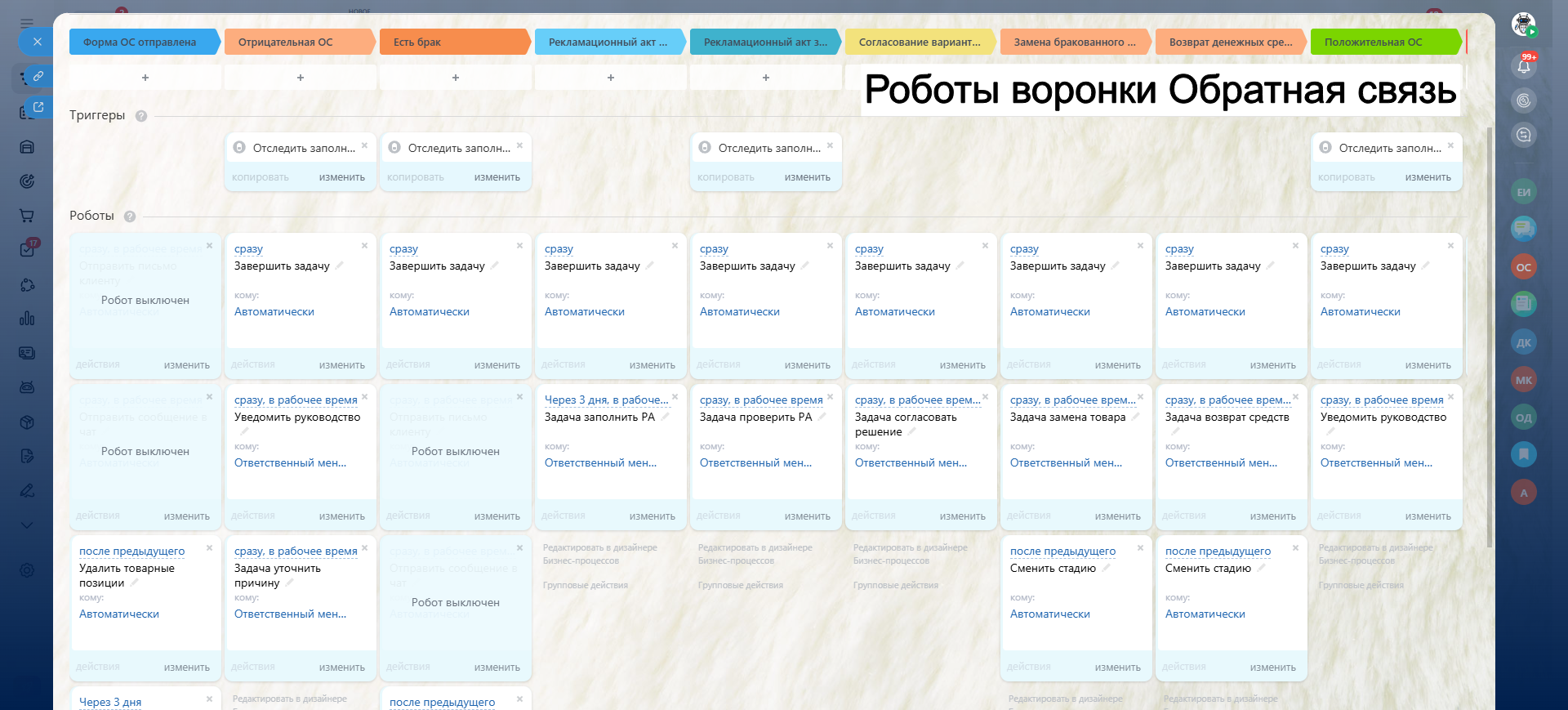Screen dimensions: 1568x710
Task: Show help for the Триггеры section
Action: click(x=141, y=116)
